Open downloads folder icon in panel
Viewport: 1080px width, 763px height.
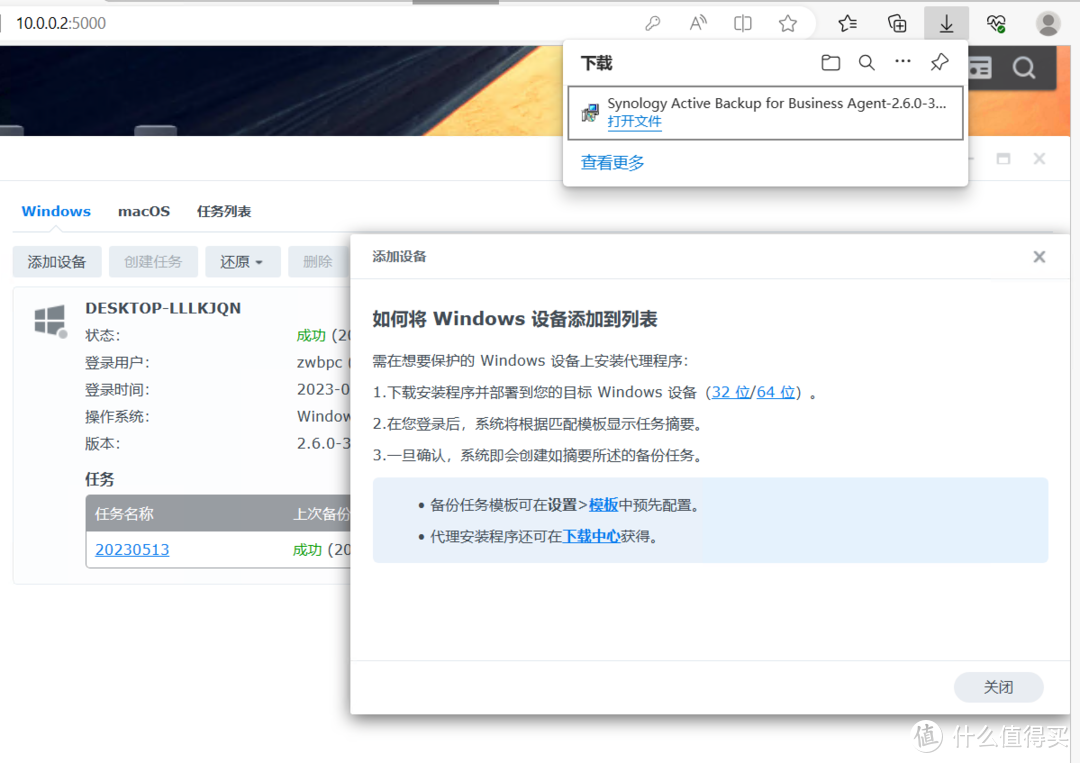pyautogui.click(x=831, y=63)
